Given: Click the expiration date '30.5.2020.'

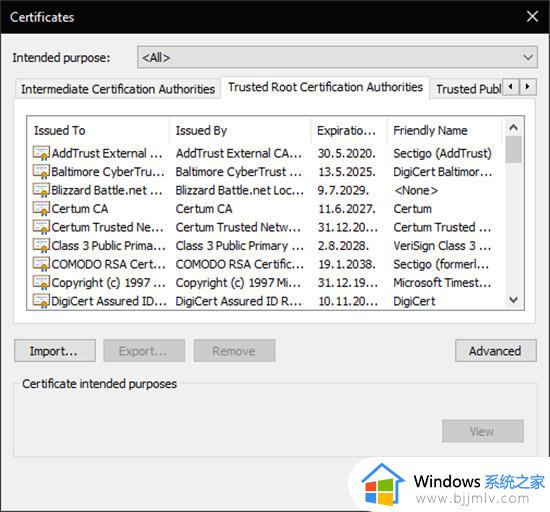Looking at the screenshot, I should point(347,153).
